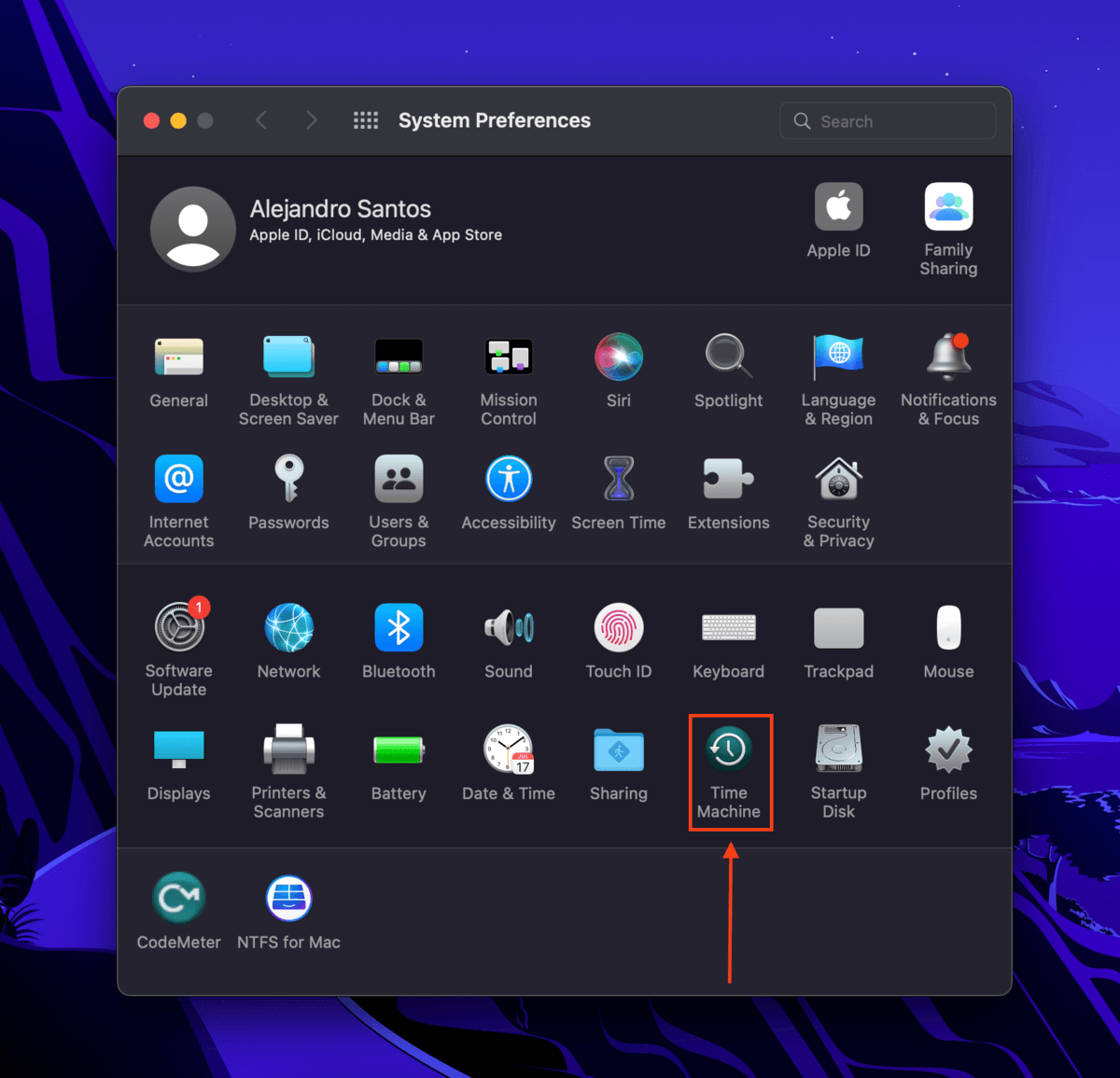
Task: Click the Alejandro Santos account name
Action: pos(341,209)
